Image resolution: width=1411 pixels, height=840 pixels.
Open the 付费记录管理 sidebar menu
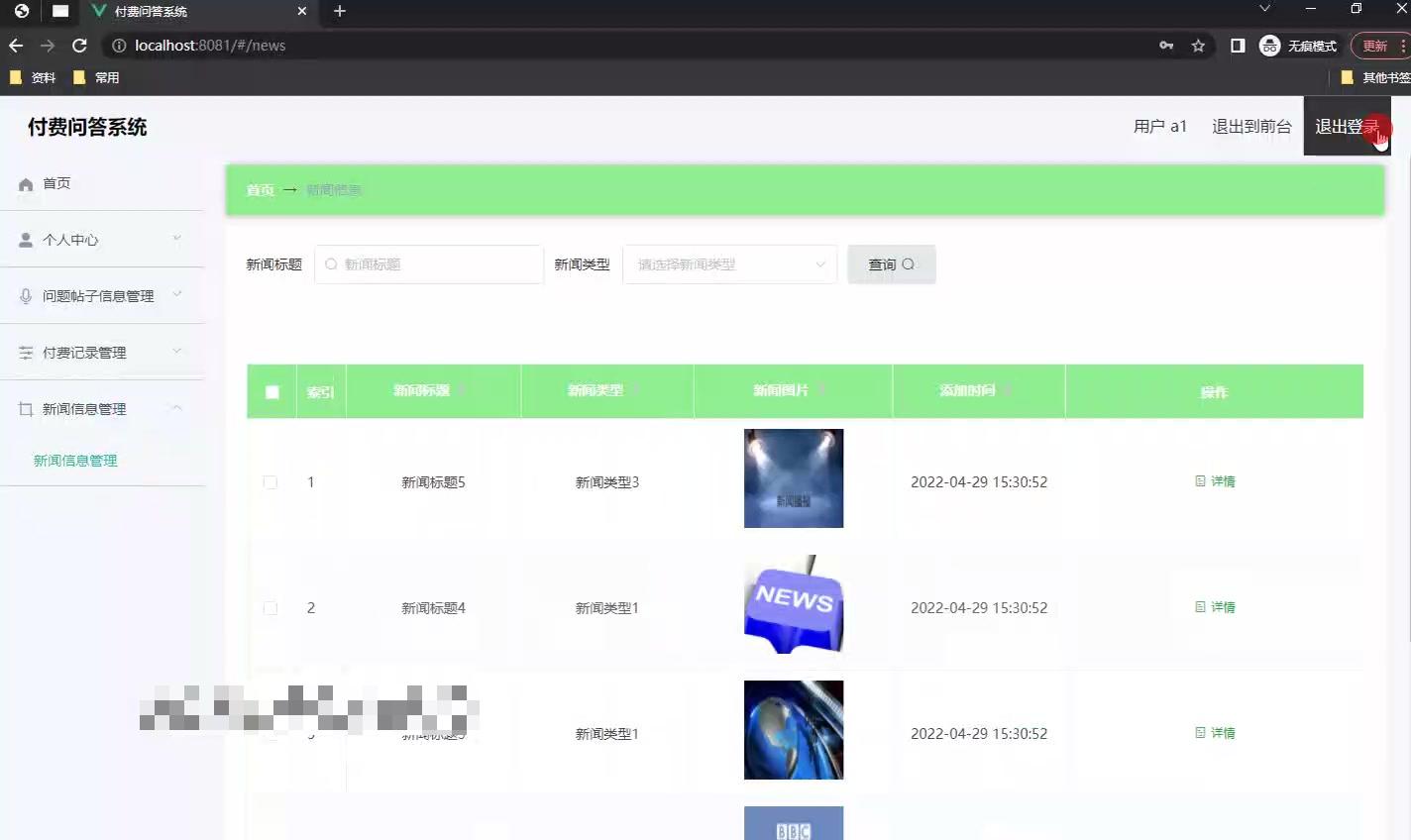103,353
